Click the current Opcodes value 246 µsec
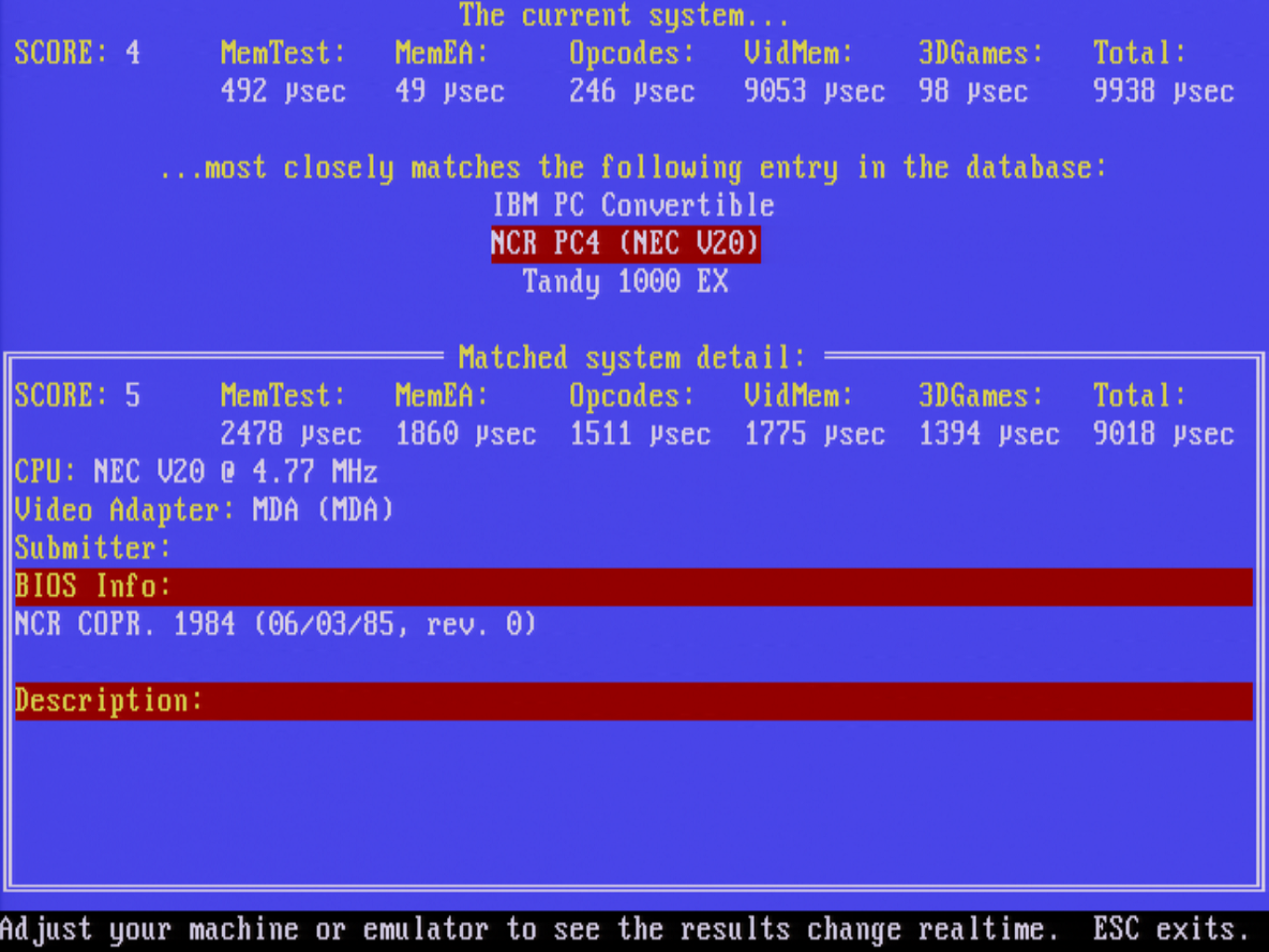The width and height of the screenshot is (1269, 952). tap(632, 91)
